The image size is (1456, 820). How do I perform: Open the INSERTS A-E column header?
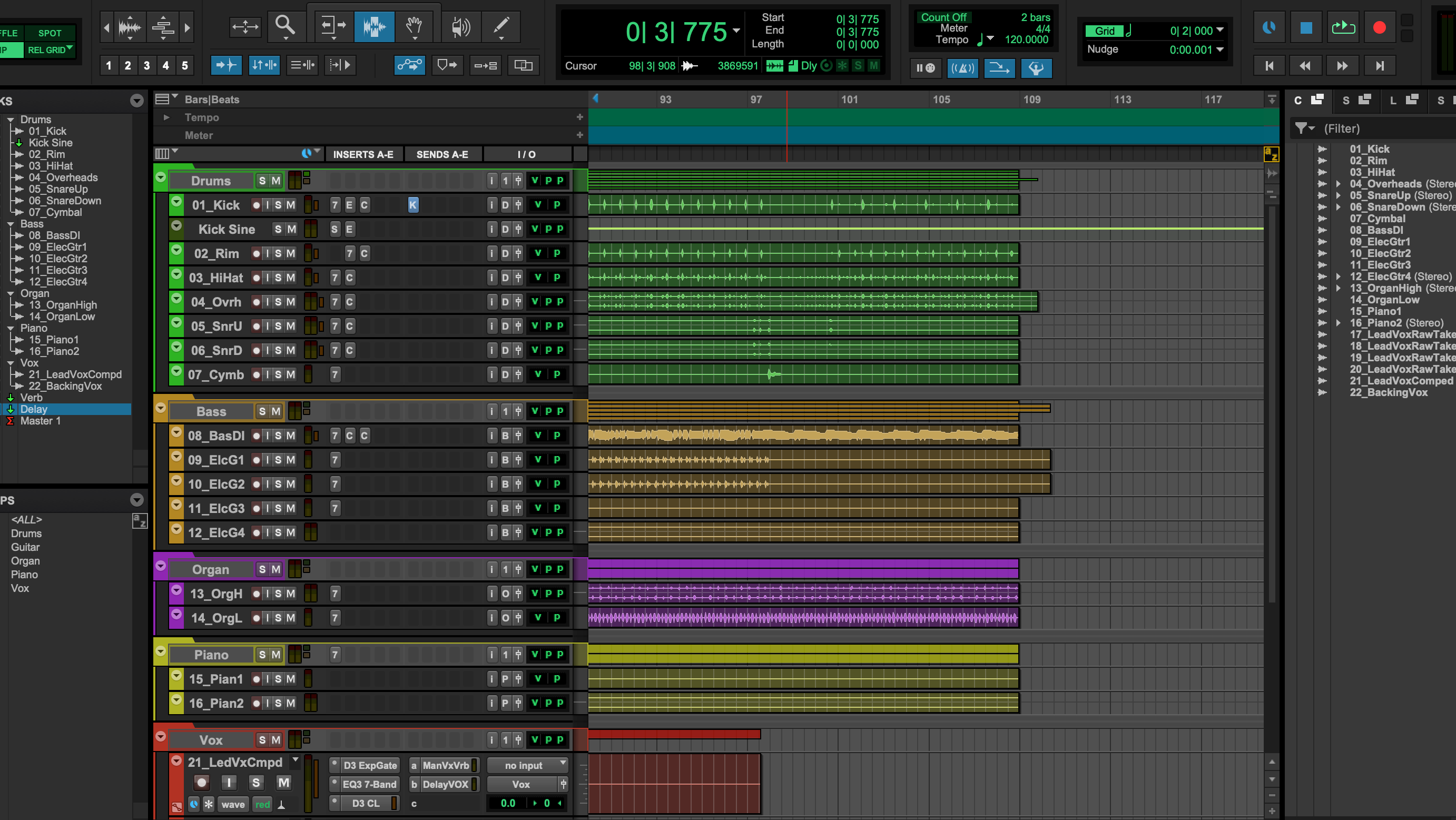[363, 154]
